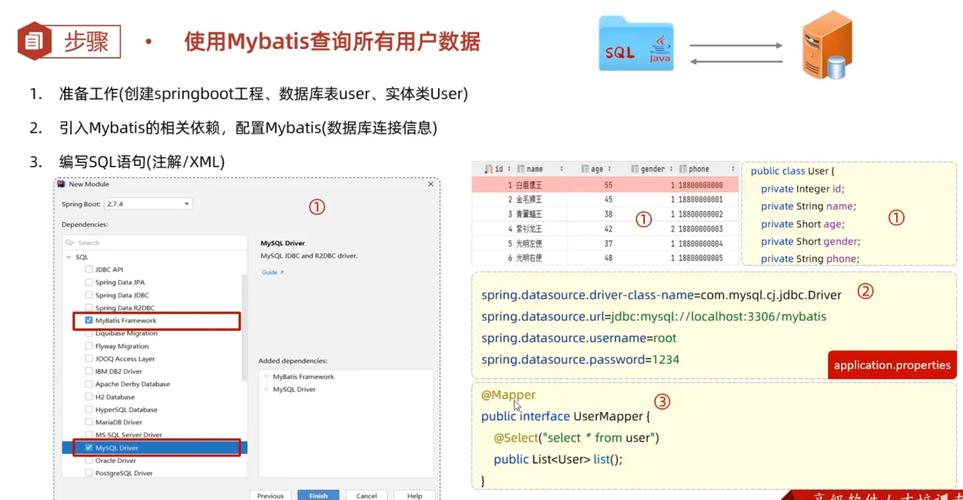Click the spring.datasource.password=1234 line
This screenshot has height=500, width=963.
click(x=580, y=359)
